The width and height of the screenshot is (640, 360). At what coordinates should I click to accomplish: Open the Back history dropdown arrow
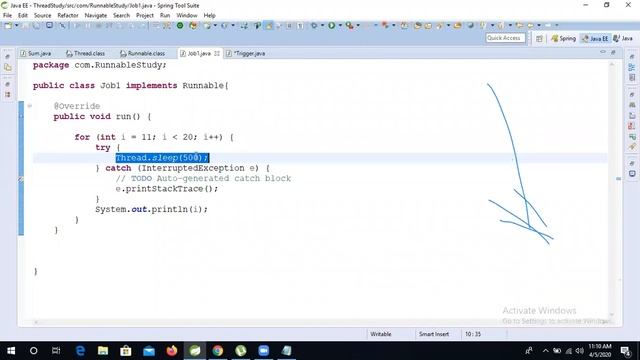(539, 26)
